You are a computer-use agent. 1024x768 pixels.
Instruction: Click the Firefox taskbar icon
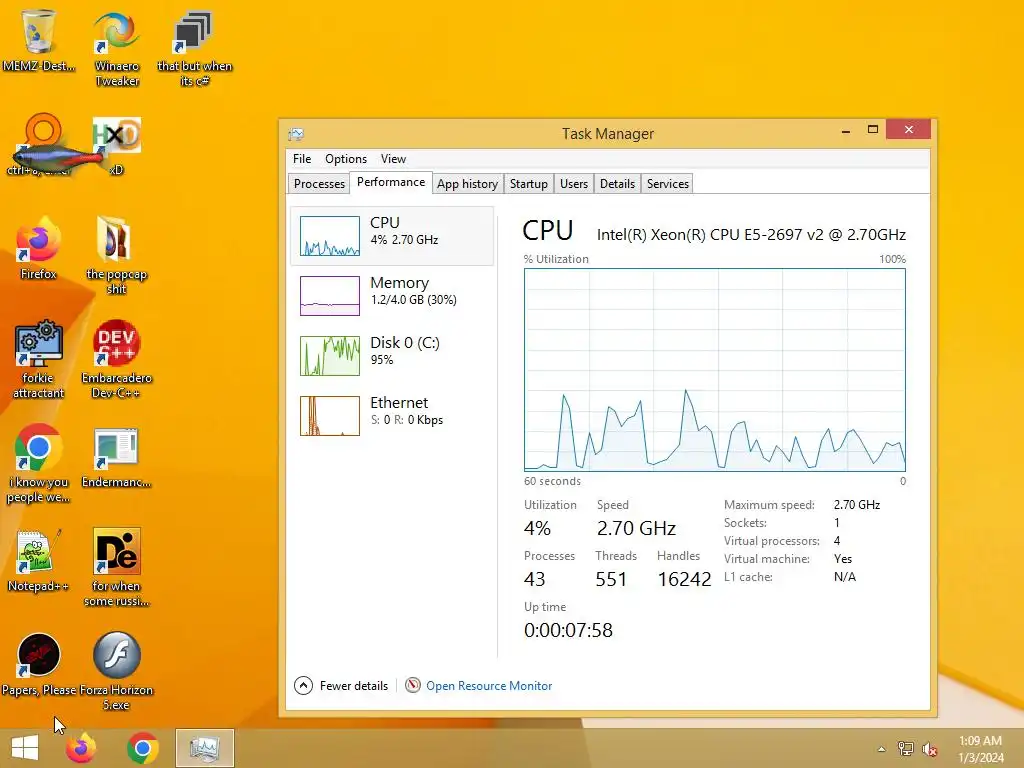click(81, 748)
